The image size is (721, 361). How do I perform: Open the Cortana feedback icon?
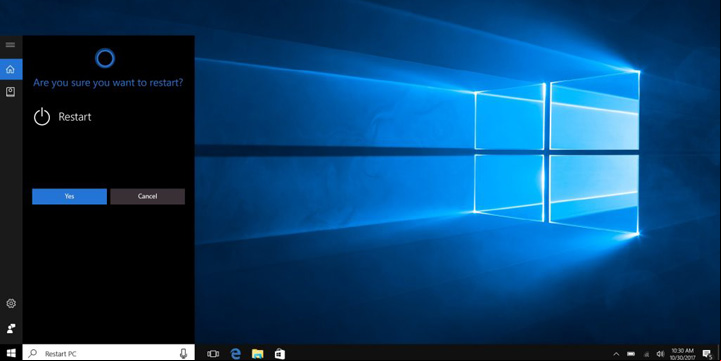coord(11,328)
